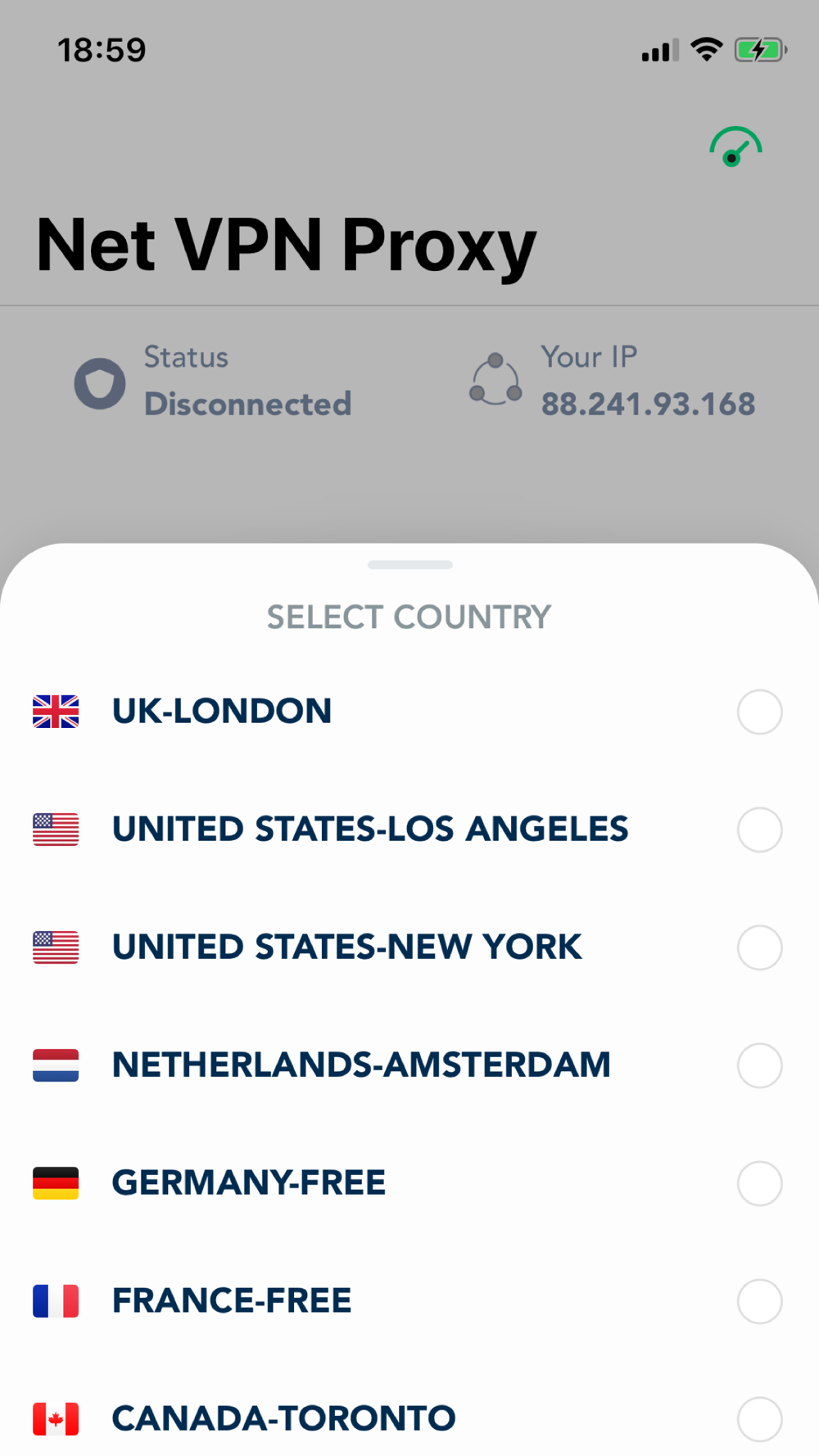819x1456 pixels.
Task: Tap the UK flag icon
Action: tap(56, 712)
